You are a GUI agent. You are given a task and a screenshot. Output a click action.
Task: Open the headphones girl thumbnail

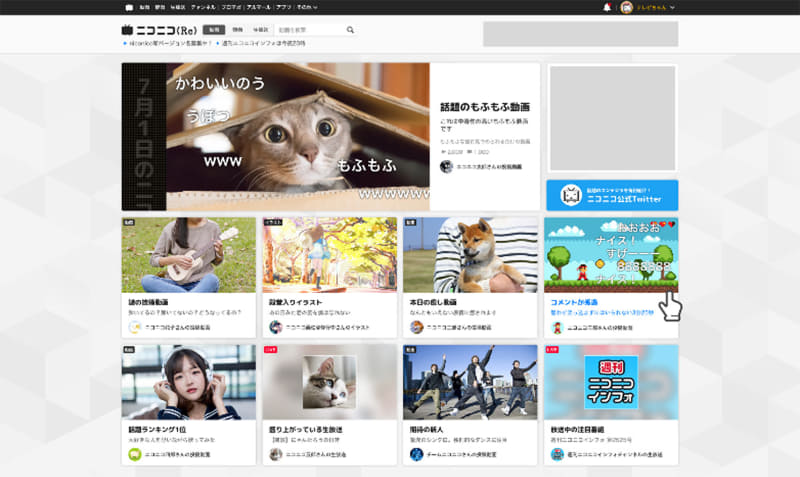click(189, 382)
